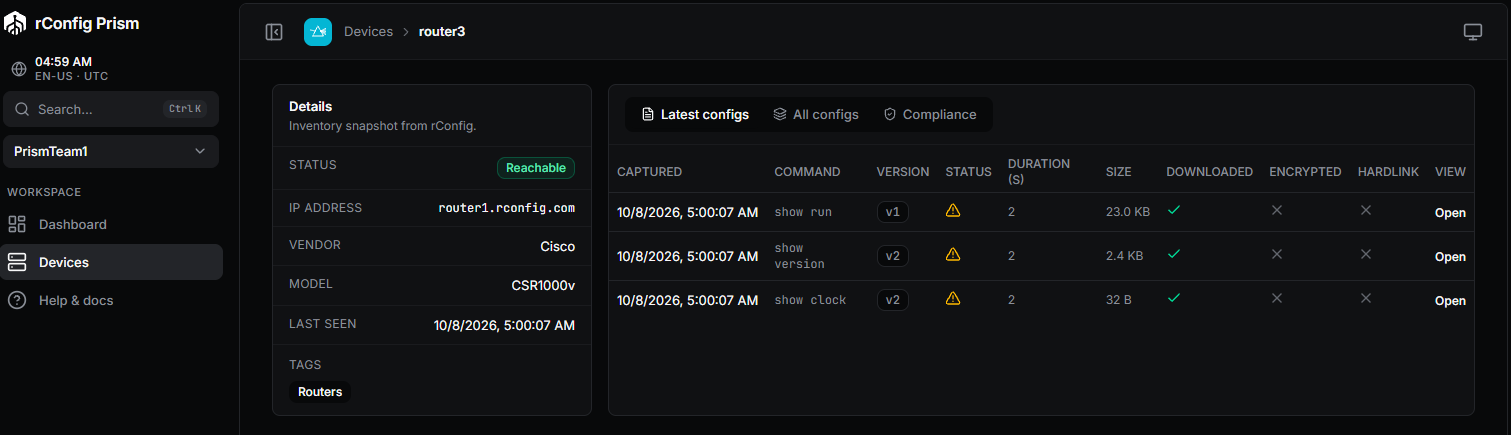Click the rConfig Prism logo icon
The width and height of the screenshot is (1511, 435).
[x=15, y=24]
